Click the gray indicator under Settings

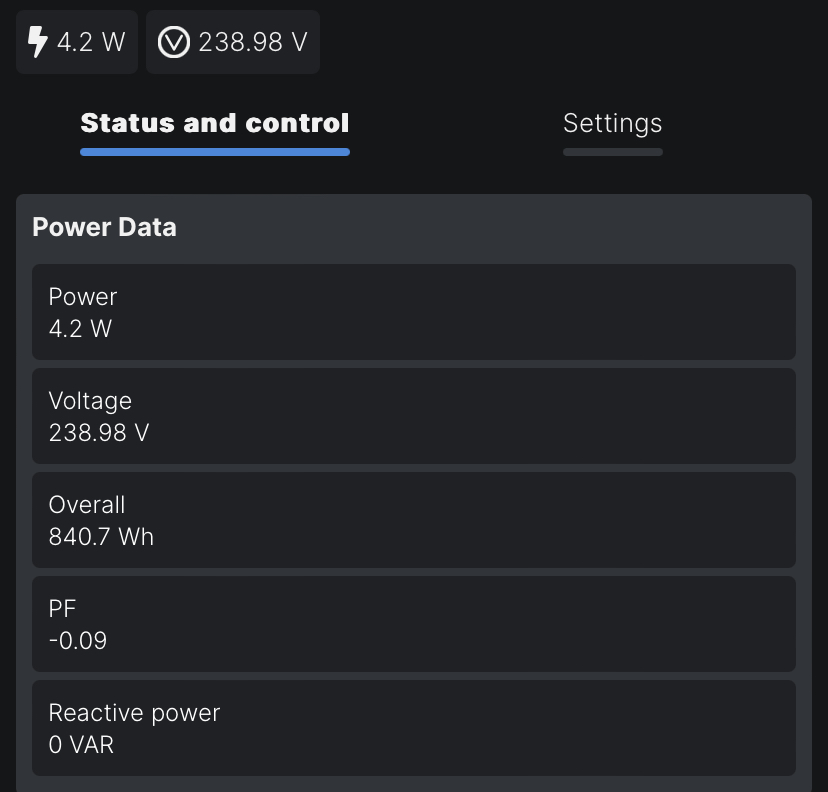[613, 152]
